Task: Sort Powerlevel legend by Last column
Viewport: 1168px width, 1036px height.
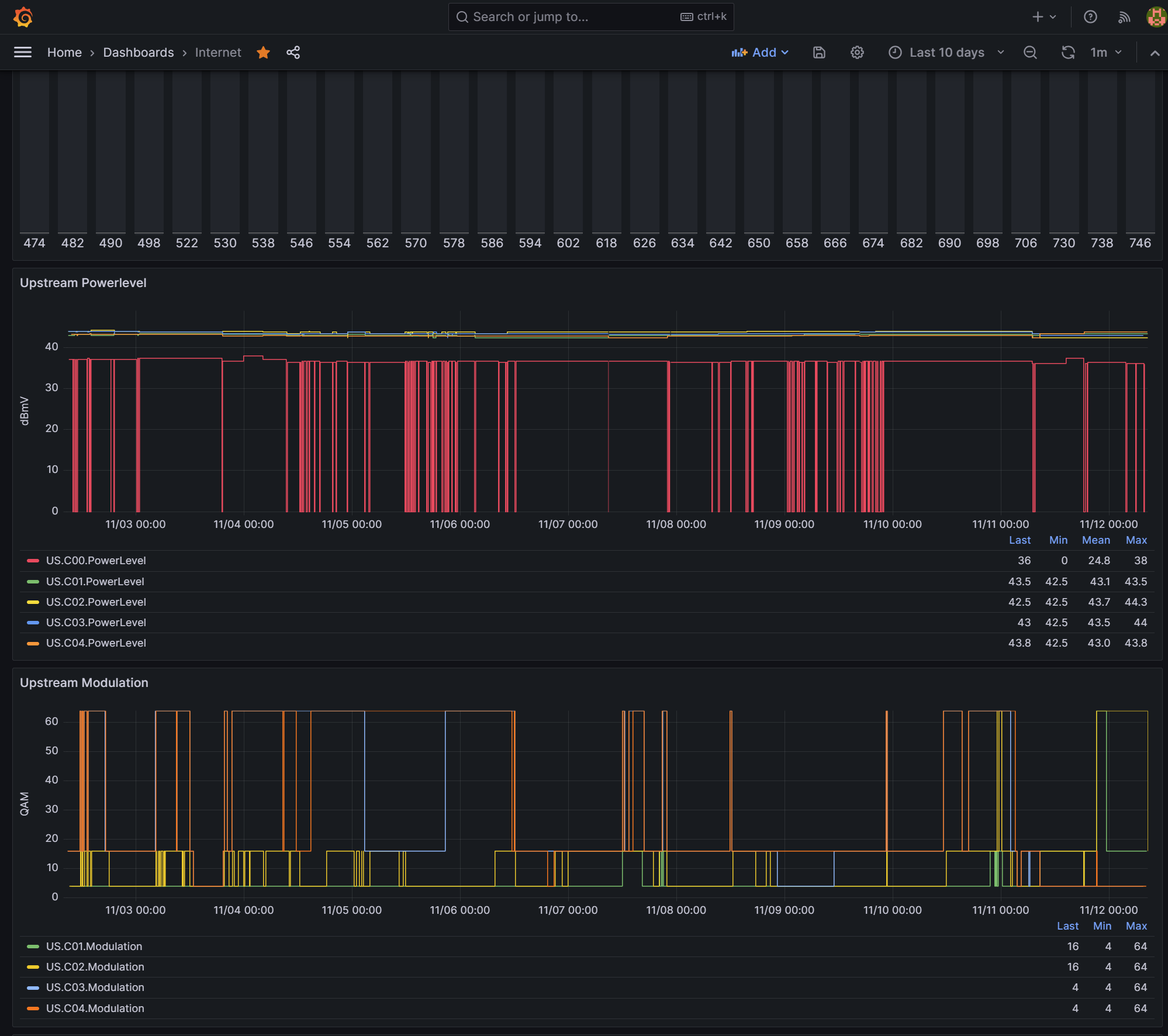Action: click(x=1020, y=540)
